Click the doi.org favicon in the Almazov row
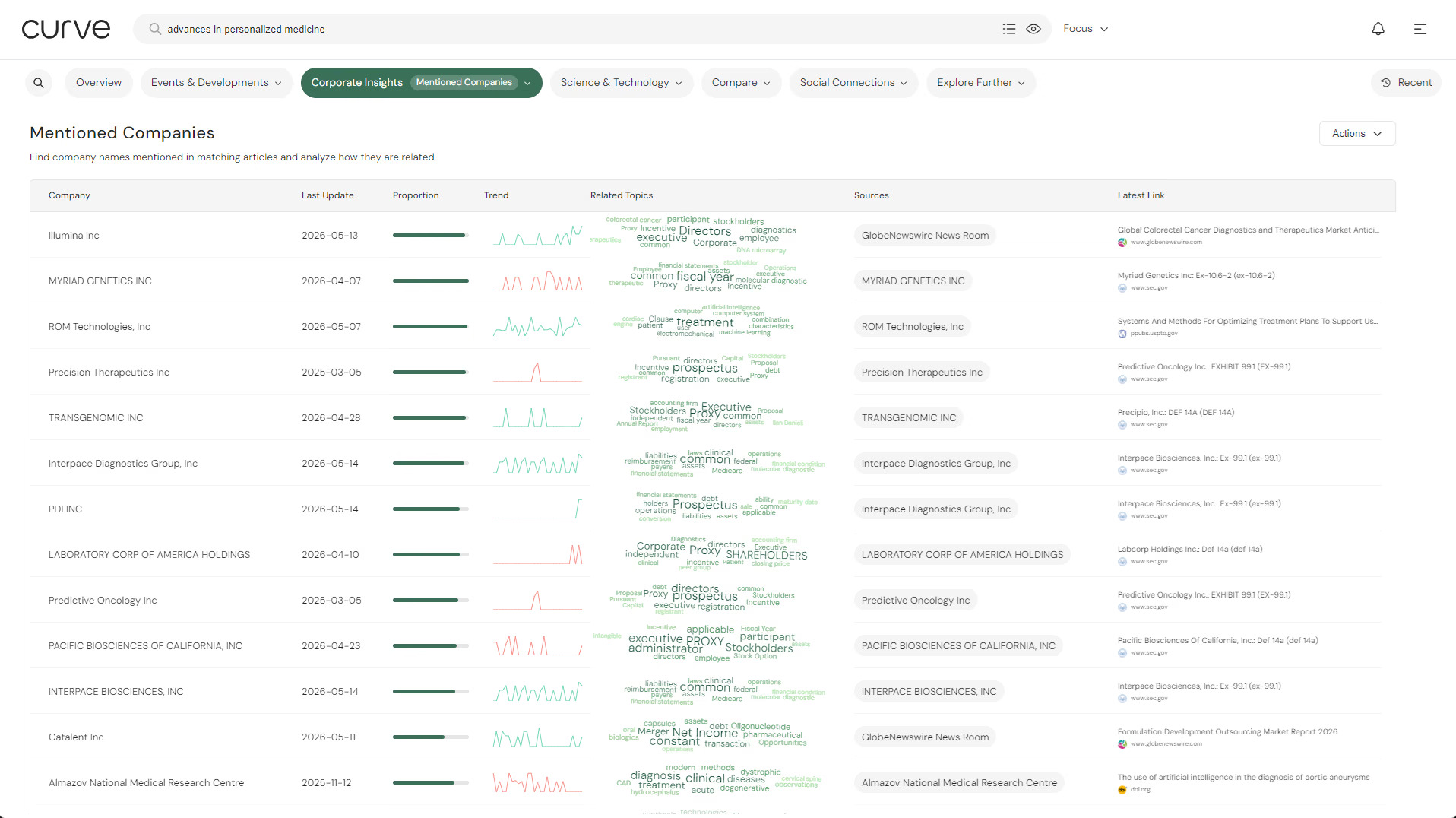 1122,790
